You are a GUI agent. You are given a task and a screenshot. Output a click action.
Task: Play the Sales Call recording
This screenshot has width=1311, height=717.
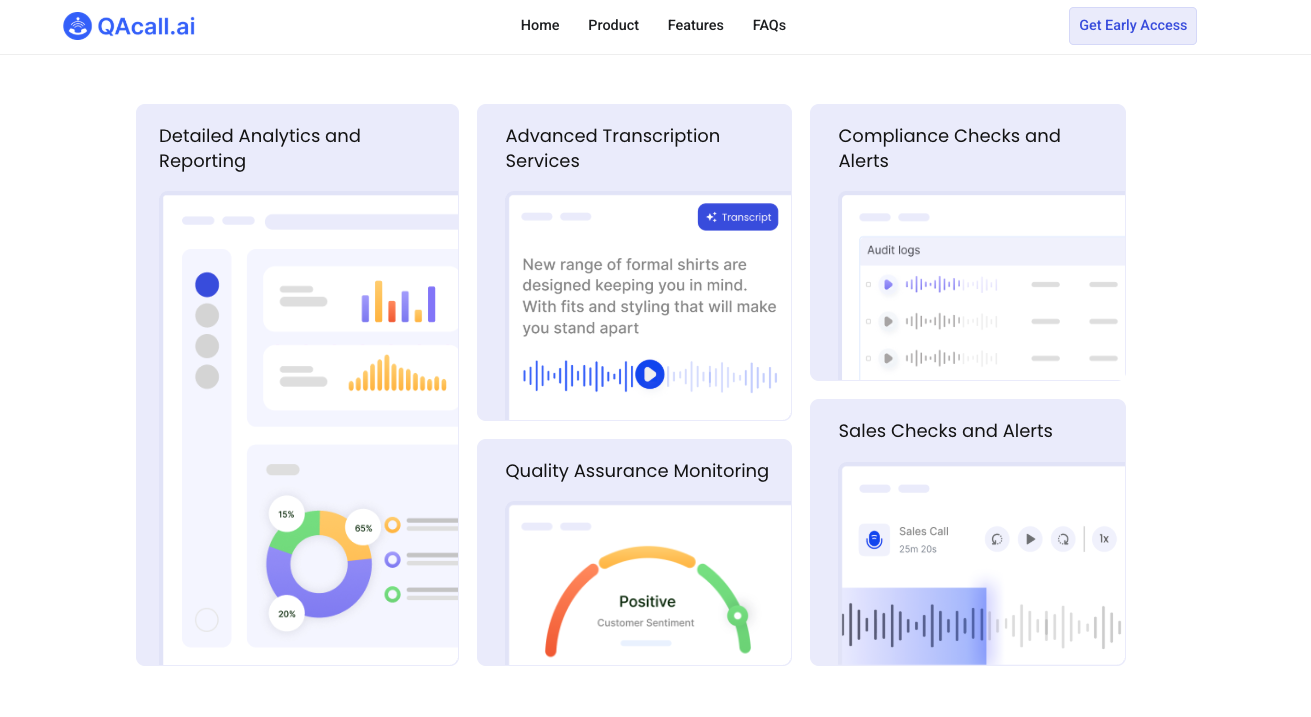(1030, 539)
